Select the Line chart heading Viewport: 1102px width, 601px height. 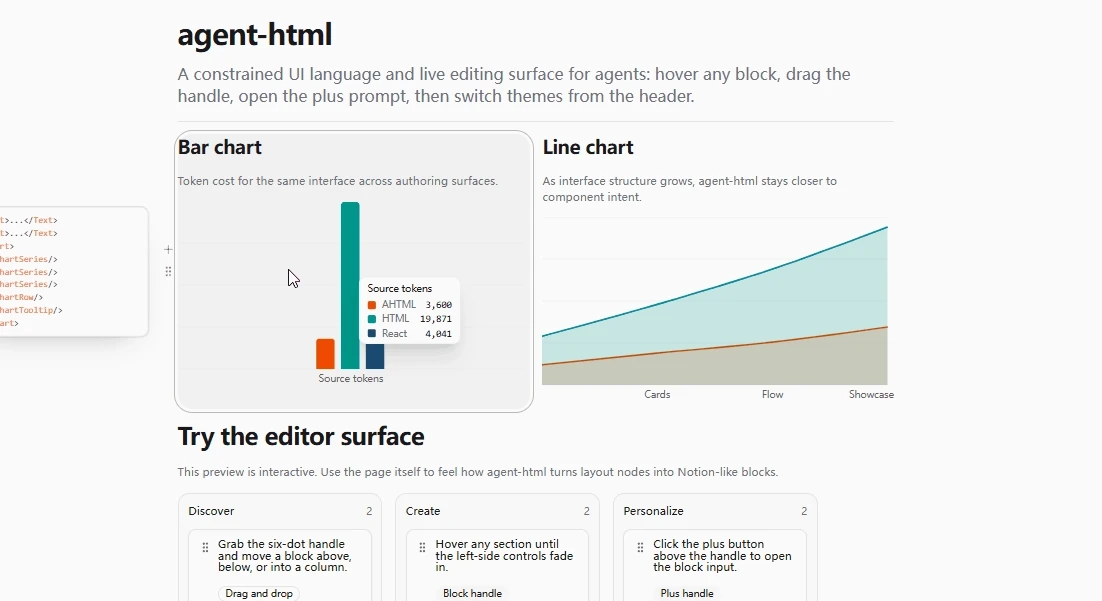coord(588,147)
